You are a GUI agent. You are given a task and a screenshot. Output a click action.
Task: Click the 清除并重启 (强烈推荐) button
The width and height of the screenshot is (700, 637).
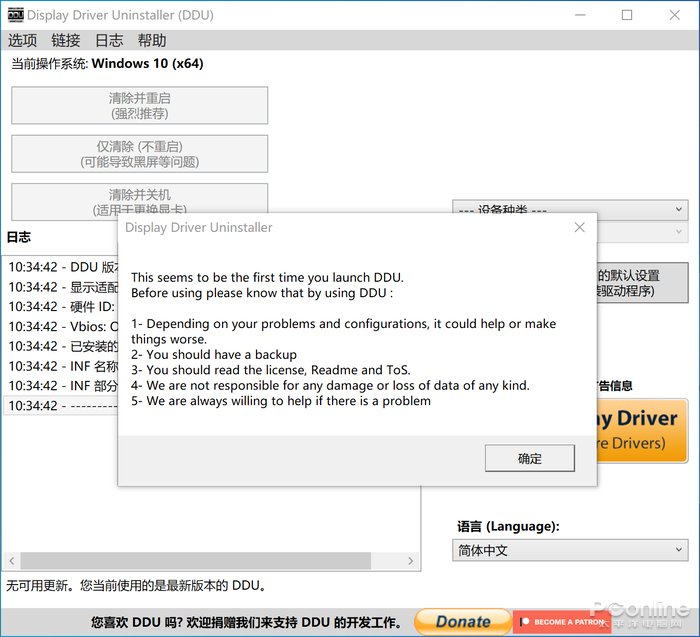click(x=139, y=106)
